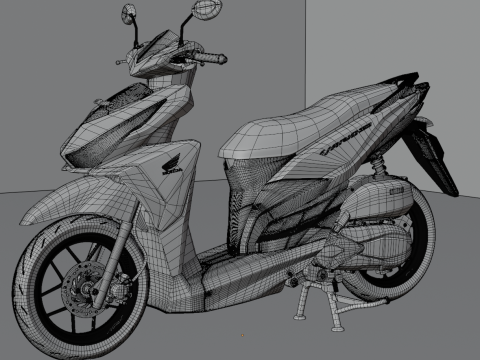Click the orange origin dot on the floor
Screen dimensions: 480x360
coord(242,335)
